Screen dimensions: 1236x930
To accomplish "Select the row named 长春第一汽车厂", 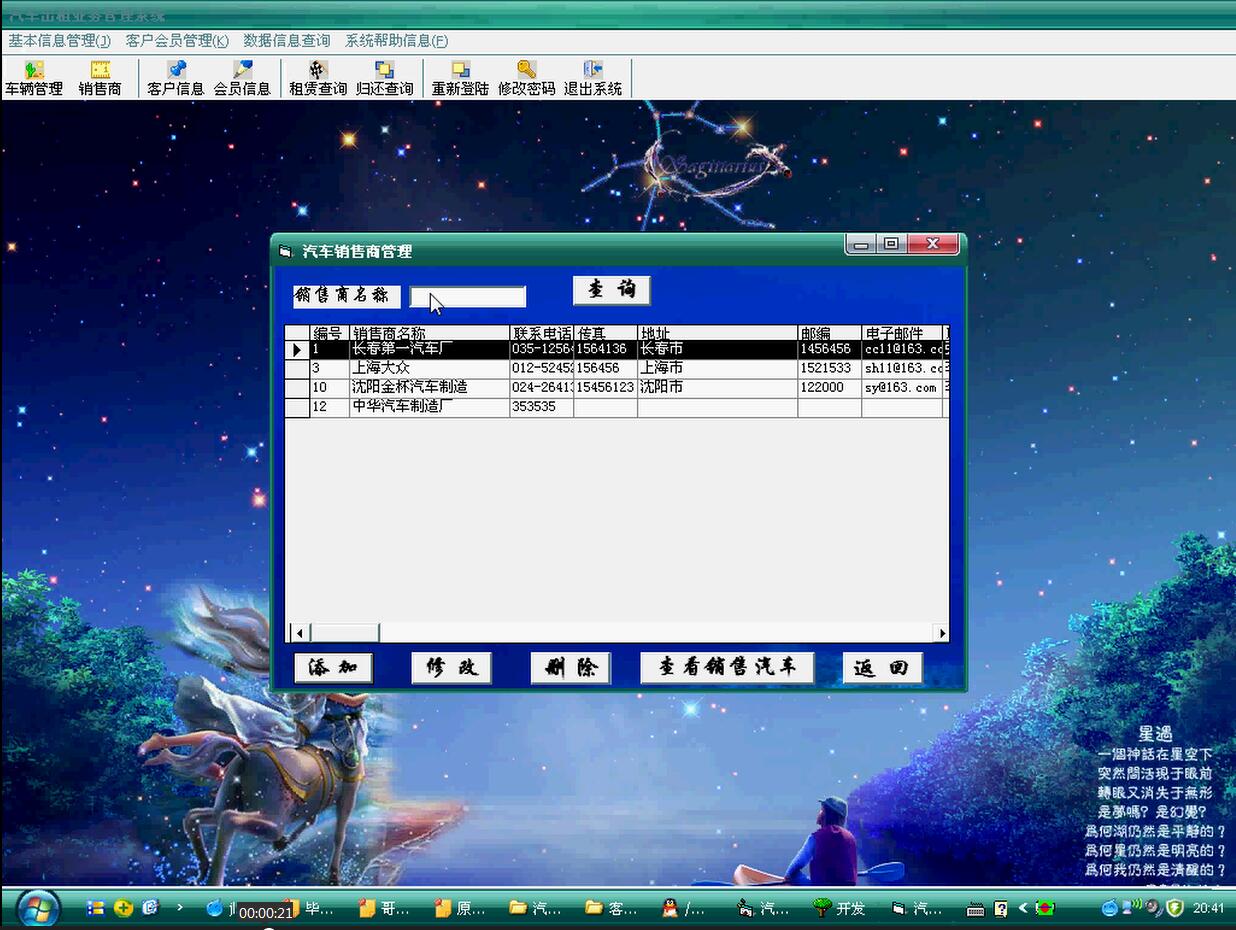I will pos(616,350).
